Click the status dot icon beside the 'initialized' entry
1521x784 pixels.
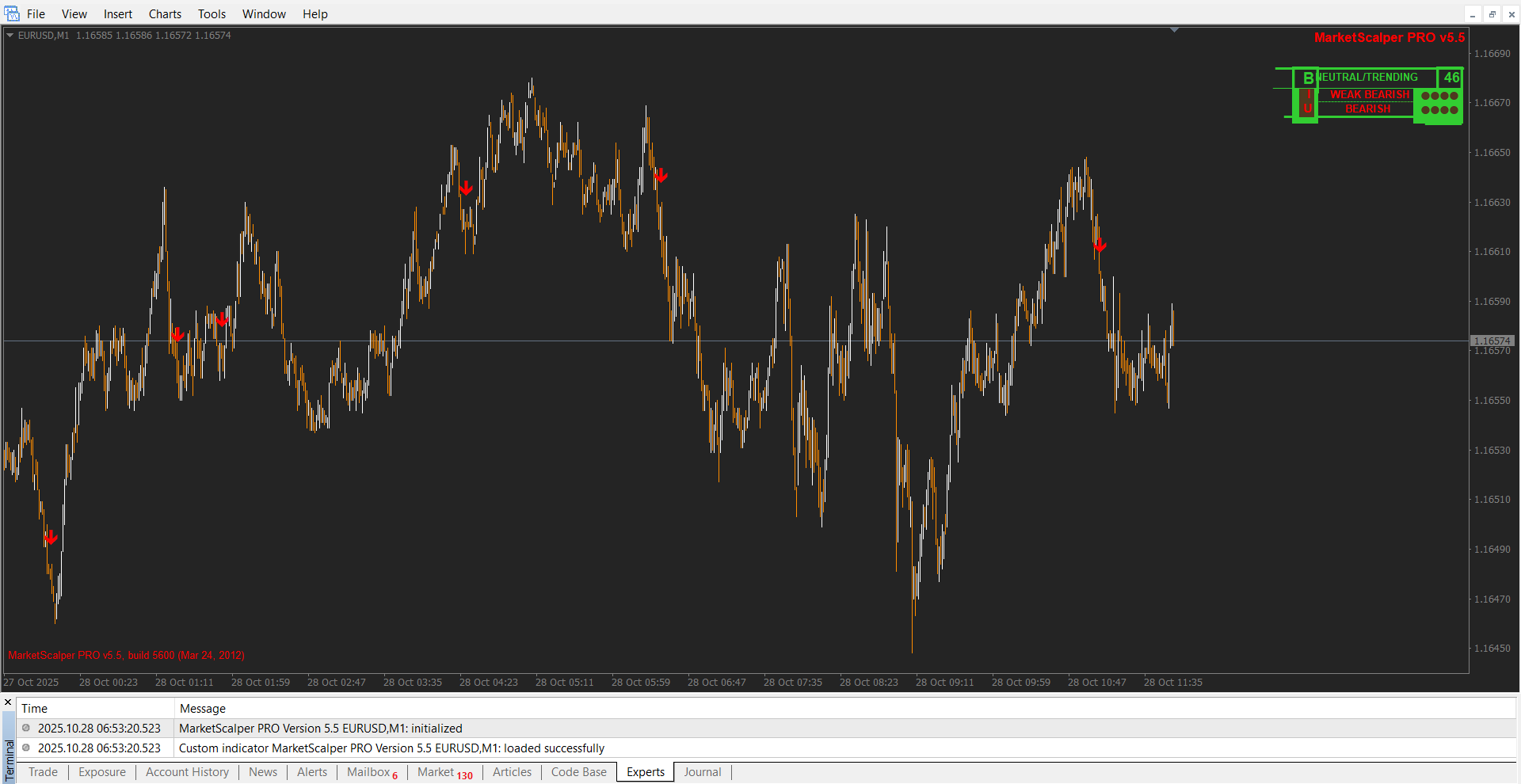[x=26, y=728]
